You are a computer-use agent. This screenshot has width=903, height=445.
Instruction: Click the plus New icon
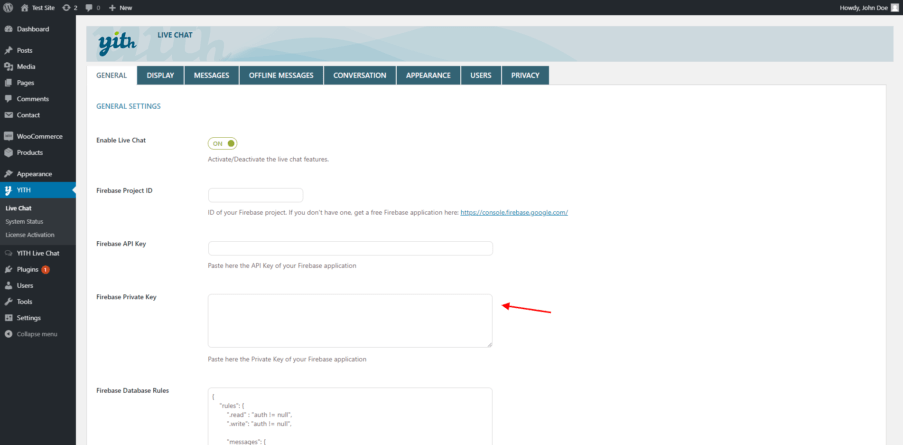point(112,8)
